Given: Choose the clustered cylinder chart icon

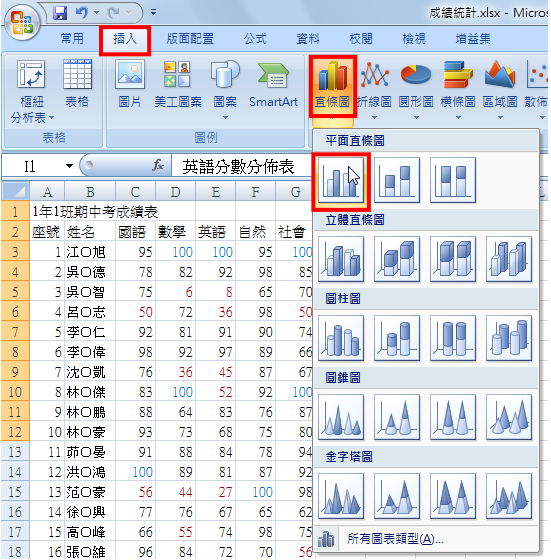Looking at the screenshot, I should click(x=341, y=338).
